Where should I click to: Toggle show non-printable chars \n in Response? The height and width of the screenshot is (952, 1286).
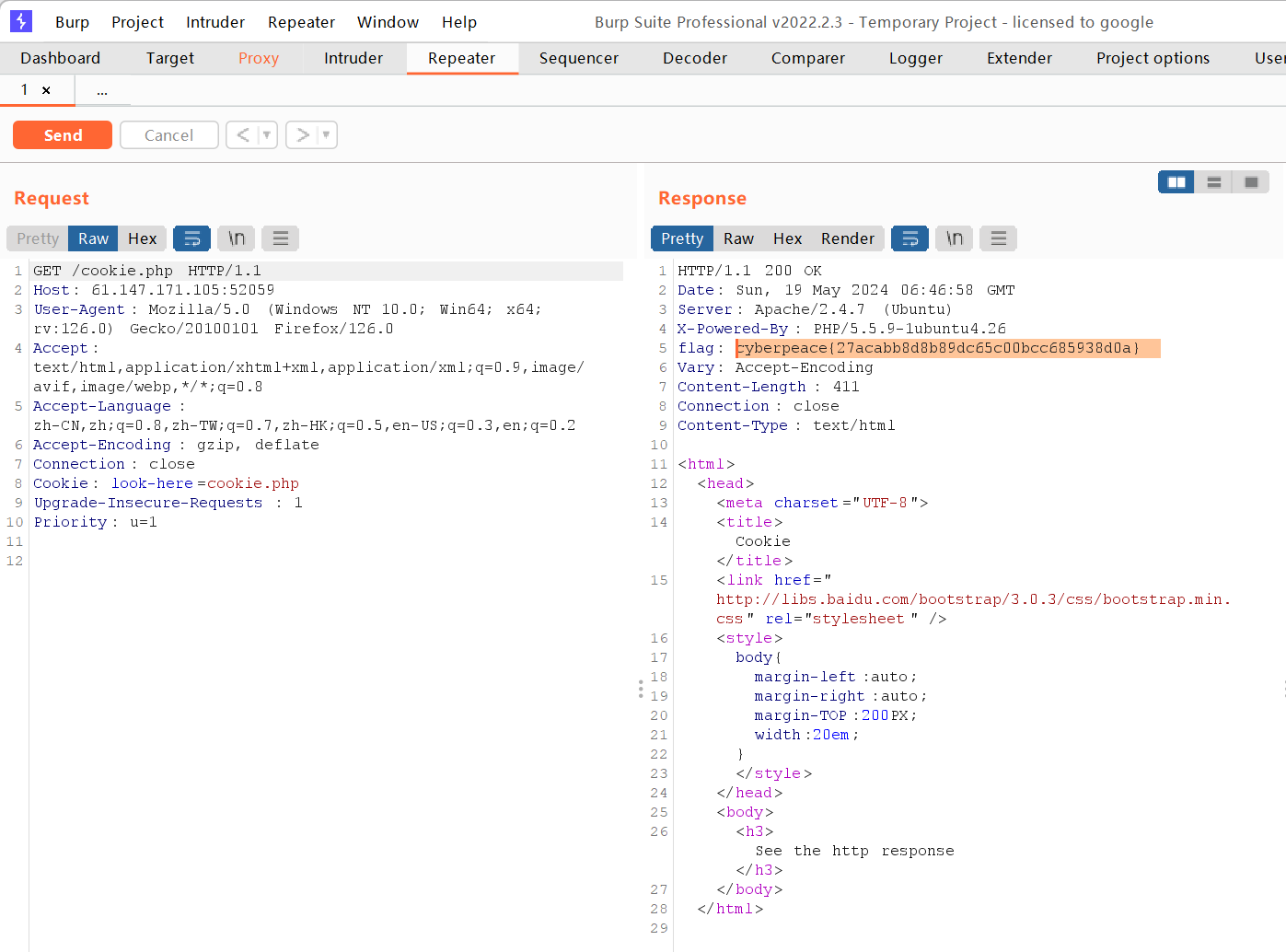click(955, 238)
